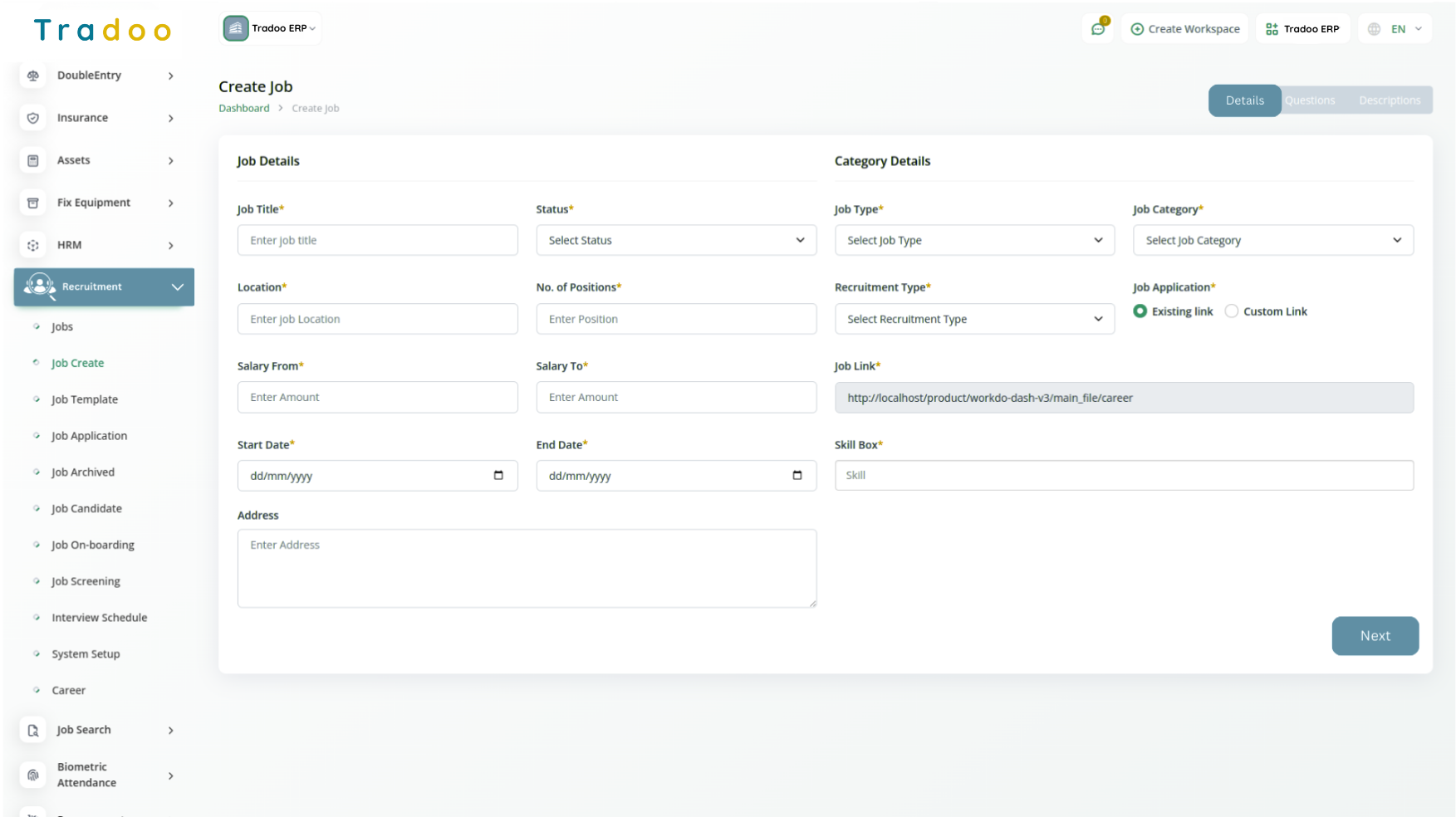Expand the Insurance menu chevron
This screenshot has width=1456, height=817.
click(x=171, y=118)
